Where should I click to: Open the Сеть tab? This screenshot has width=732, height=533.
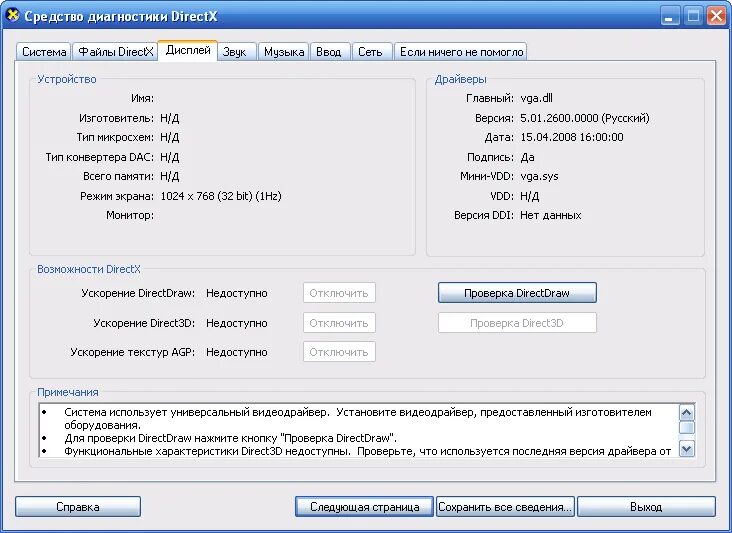click(370, 52)
